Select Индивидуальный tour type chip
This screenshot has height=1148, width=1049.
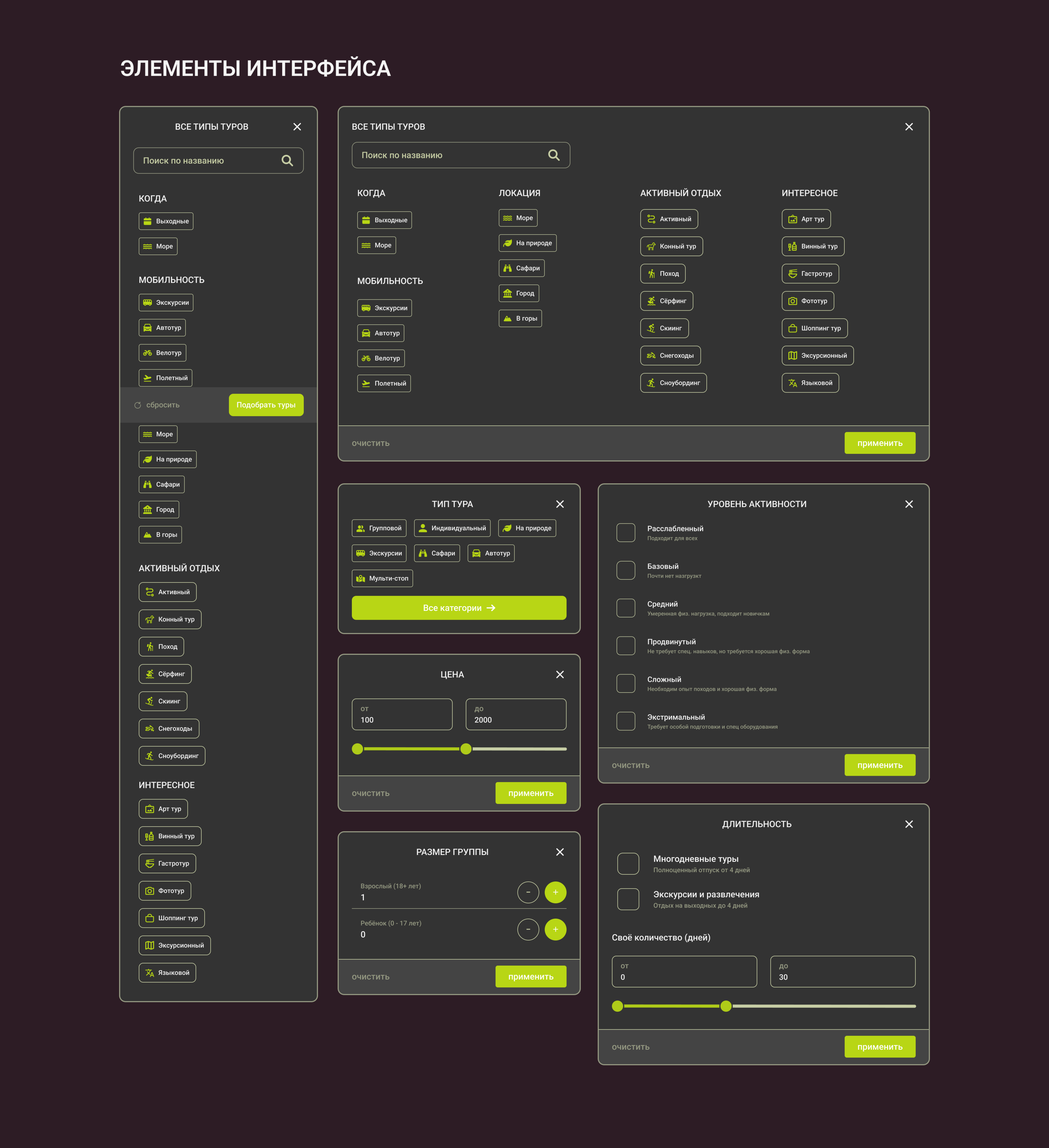pyautogui.click(x=452, y=528)
